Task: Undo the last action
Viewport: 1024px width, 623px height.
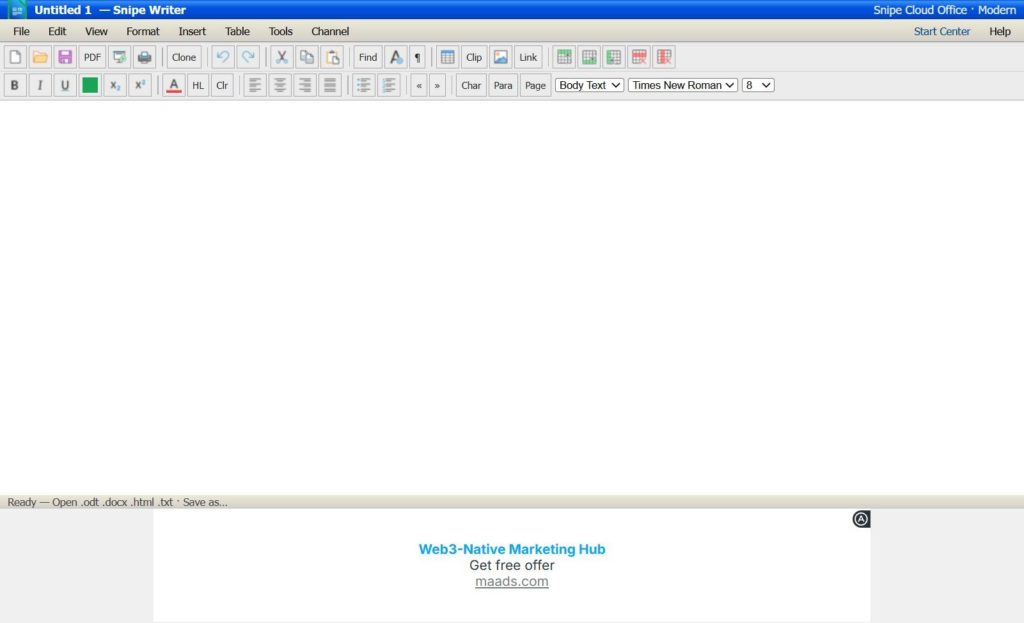Action: pyautogui.click(x=223, y=57)
